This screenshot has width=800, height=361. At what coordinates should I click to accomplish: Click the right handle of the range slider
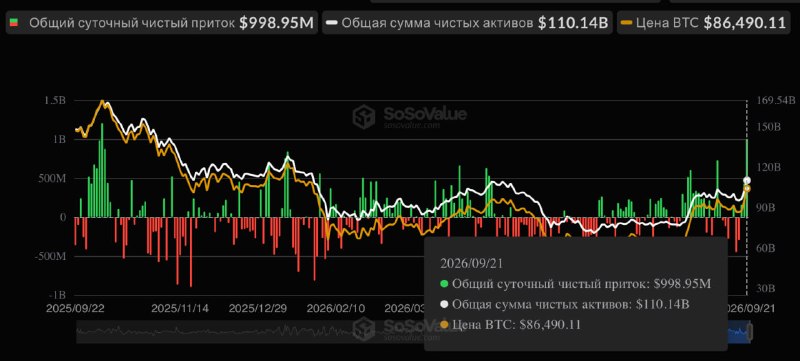coord(750,332)
